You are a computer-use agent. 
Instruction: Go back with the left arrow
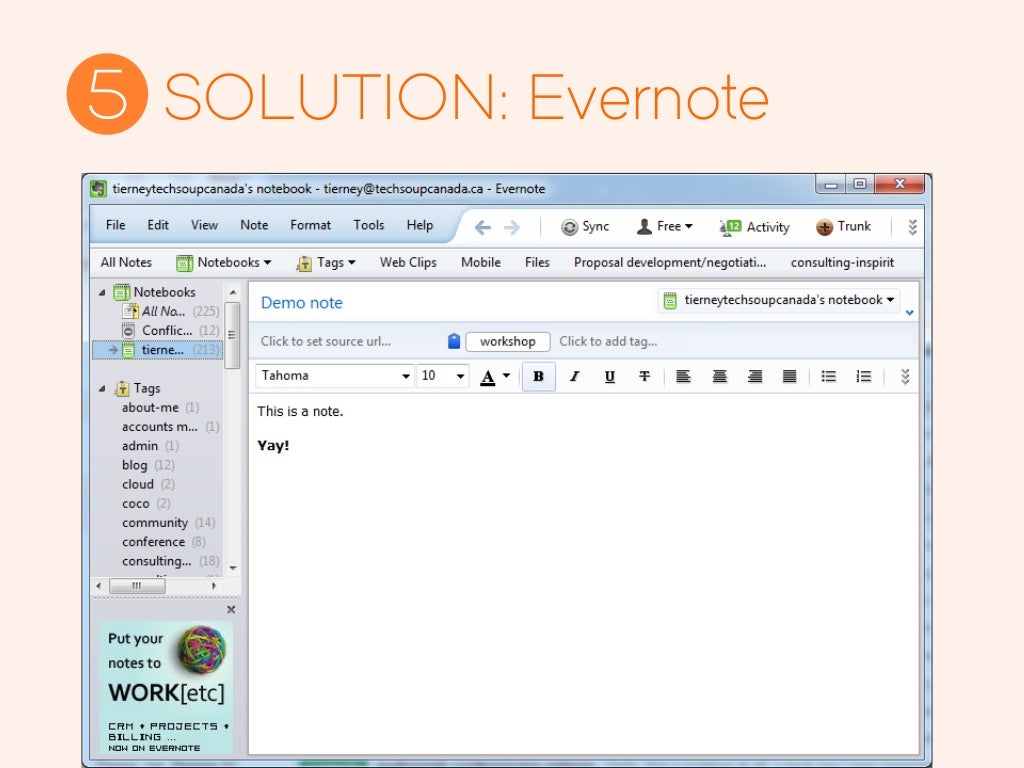[483, 227]
